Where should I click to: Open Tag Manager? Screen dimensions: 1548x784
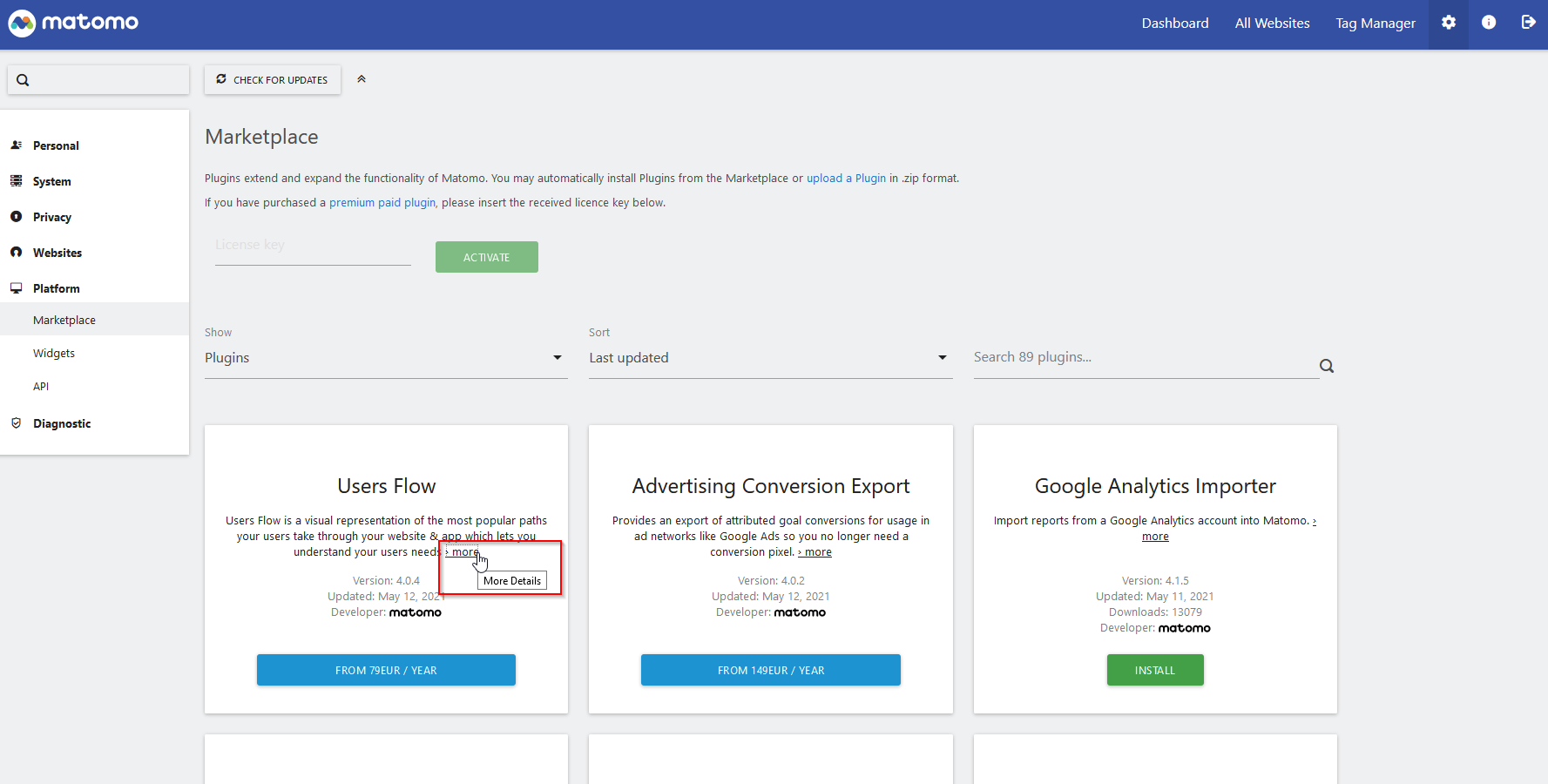pyautogui.click(x=1376, y=24)
